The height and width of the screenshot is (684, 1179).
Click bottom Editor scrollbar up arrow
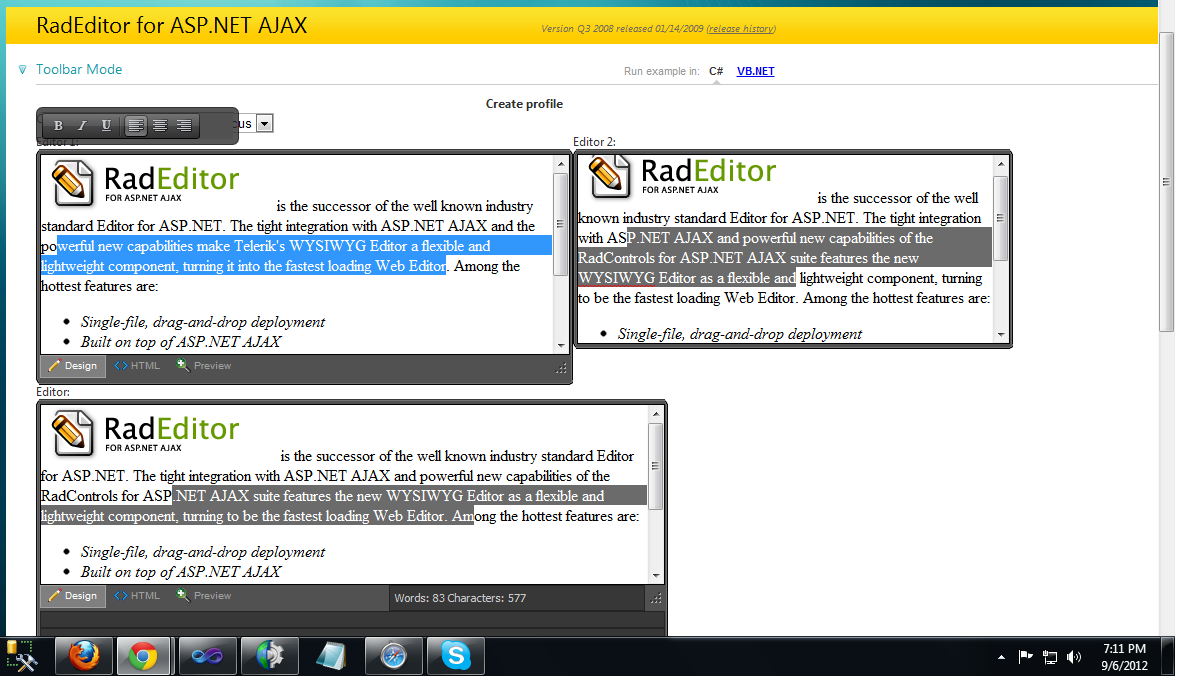[656, 414]
